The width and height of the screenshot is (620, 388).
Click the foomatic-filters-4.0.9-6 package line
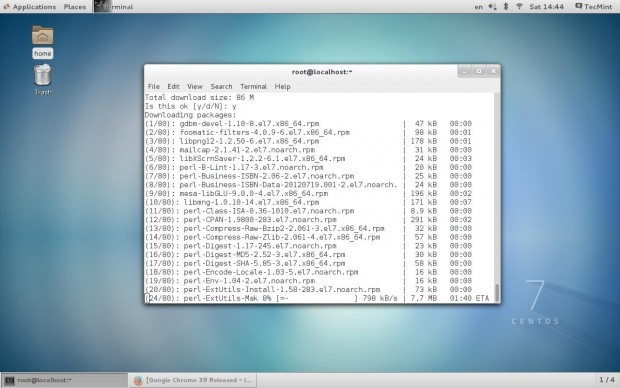[308, 132]
